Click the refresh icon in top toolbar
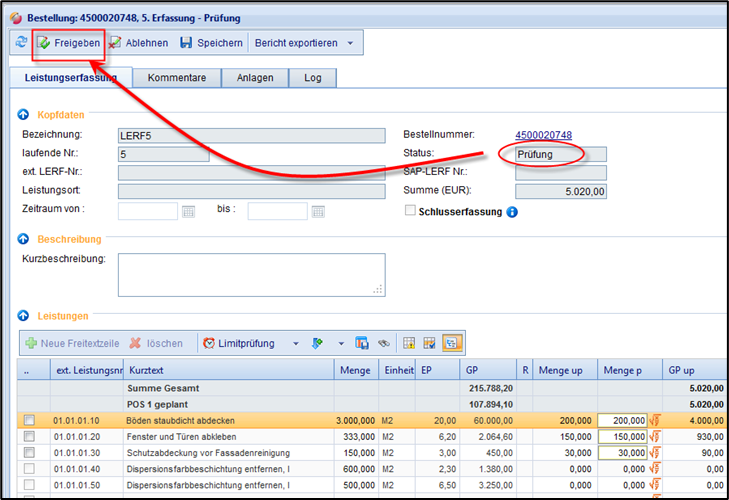 (21, 43)
